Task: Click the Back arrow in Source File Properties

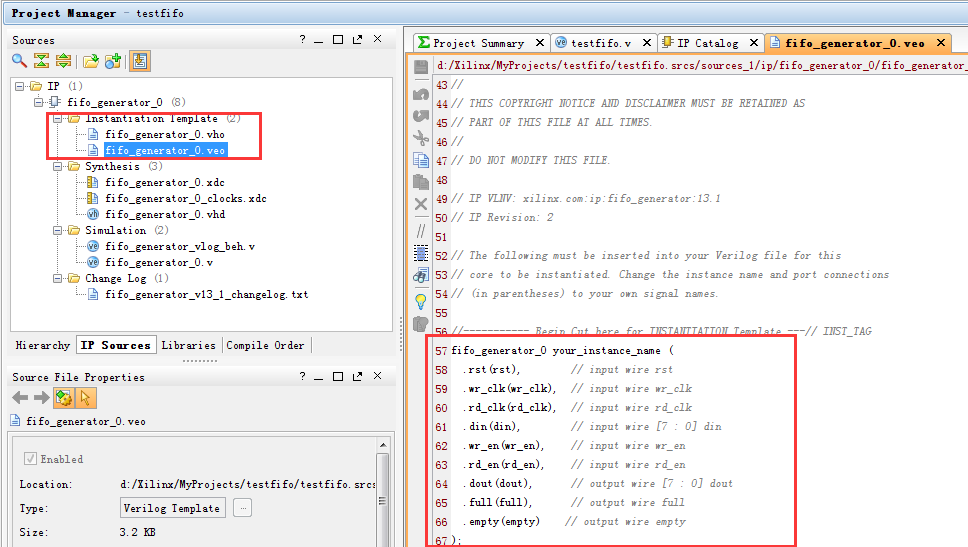Action: 20,398
